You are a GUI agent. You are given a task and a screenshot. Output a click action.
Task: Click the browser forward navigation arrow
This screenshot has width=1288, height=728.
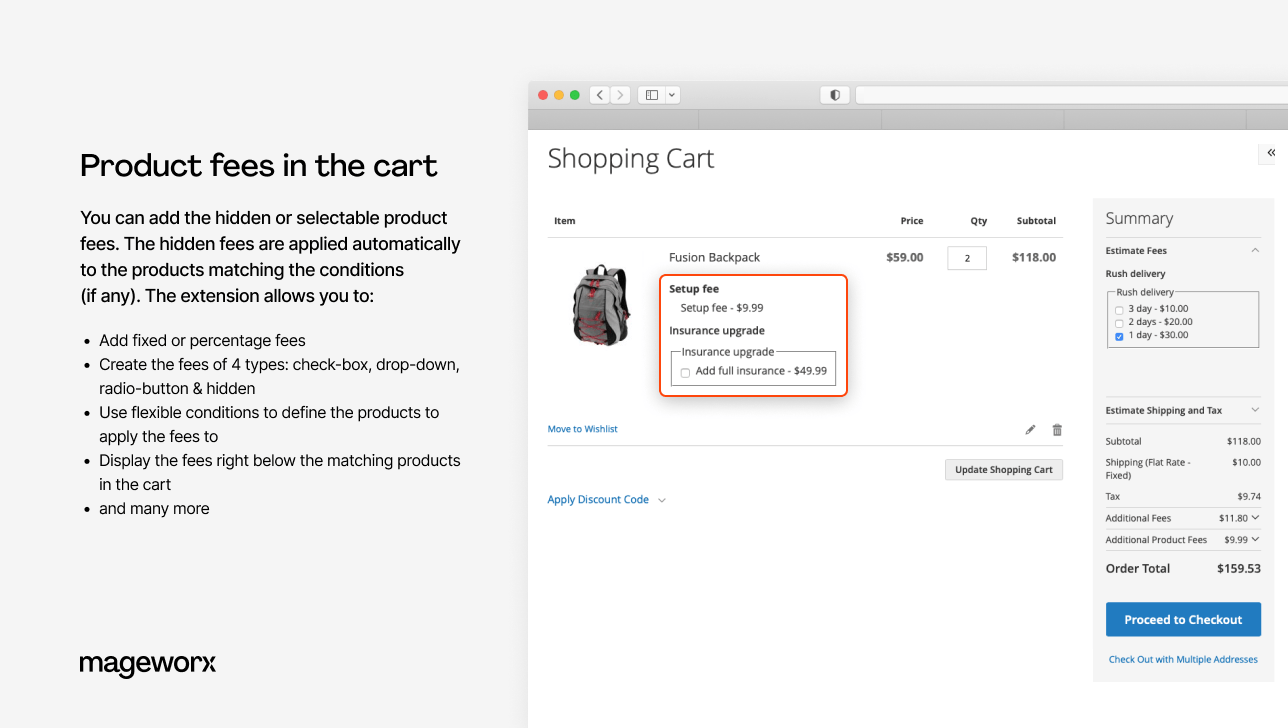click(620, 94)
